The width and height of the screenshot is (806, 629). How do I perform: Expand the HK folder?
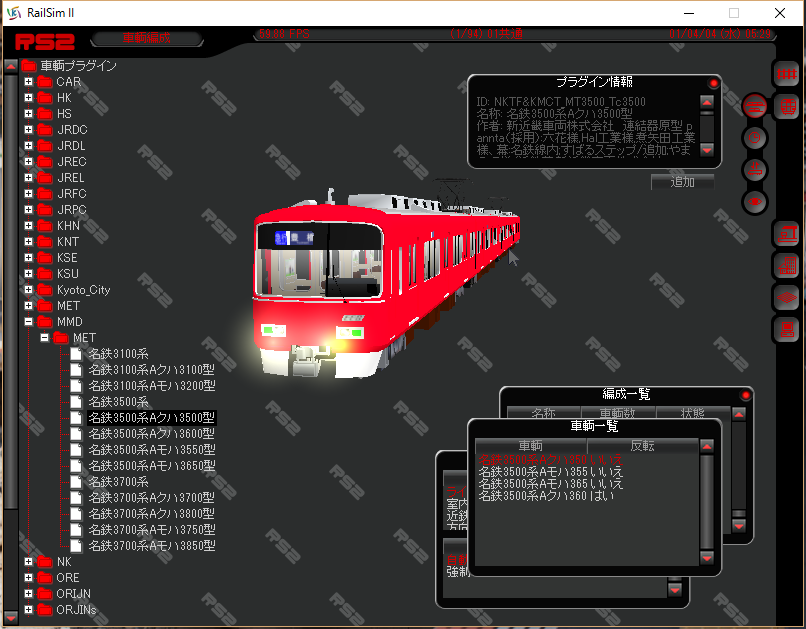(28, 98)
